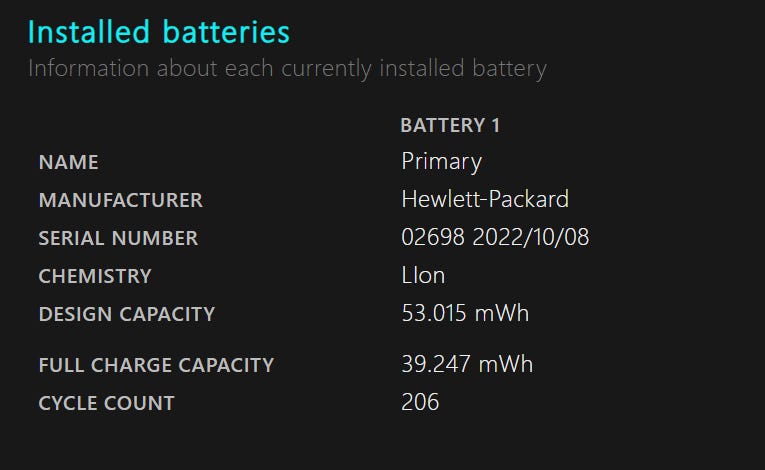Select the Primary battery name value
Screen dimensions: 765x470
point(441,161)
